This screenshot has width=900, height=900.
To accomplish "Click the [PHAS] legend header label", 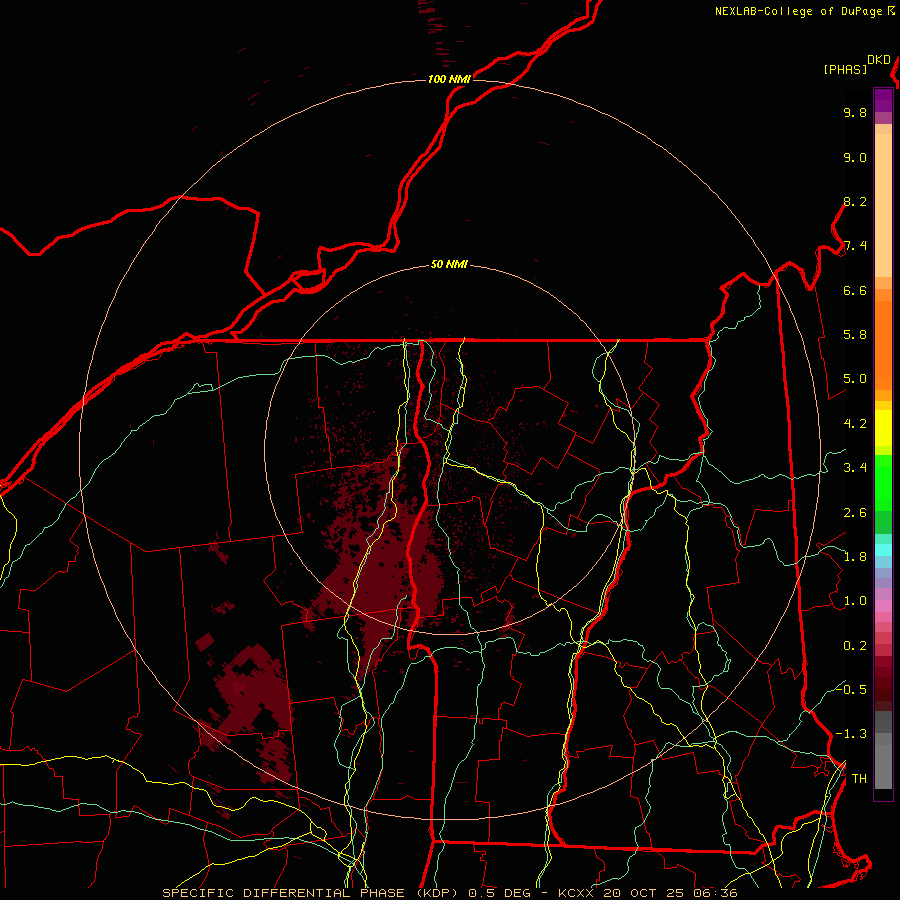I will [845, 70].
